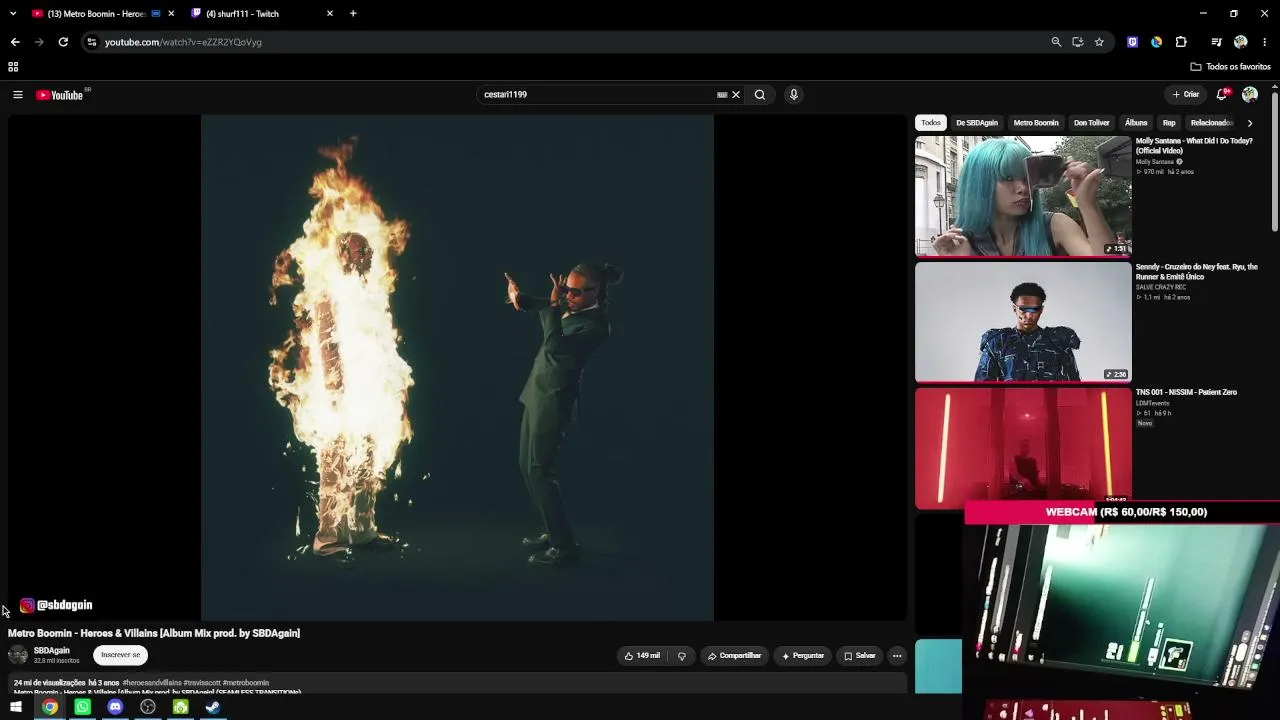1280x720 pixels.
Task: Submit search with the magnifier button
Action: (x=760, y=95)
